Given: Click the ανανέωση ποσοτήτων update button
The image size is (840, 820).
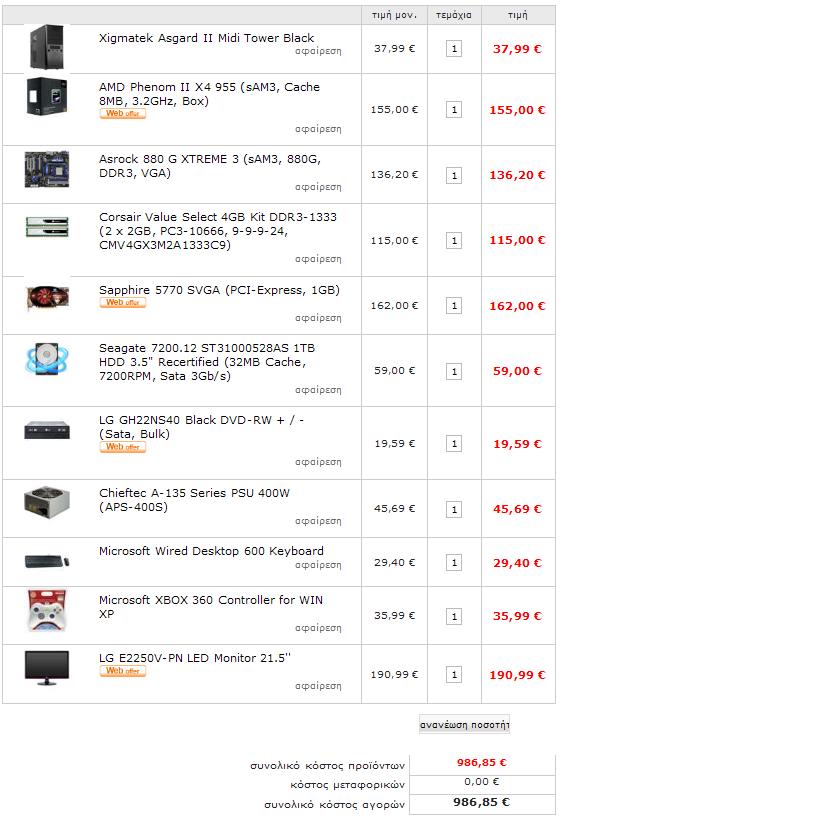Looking at the screenshot, I should click(x=464, y=724).
